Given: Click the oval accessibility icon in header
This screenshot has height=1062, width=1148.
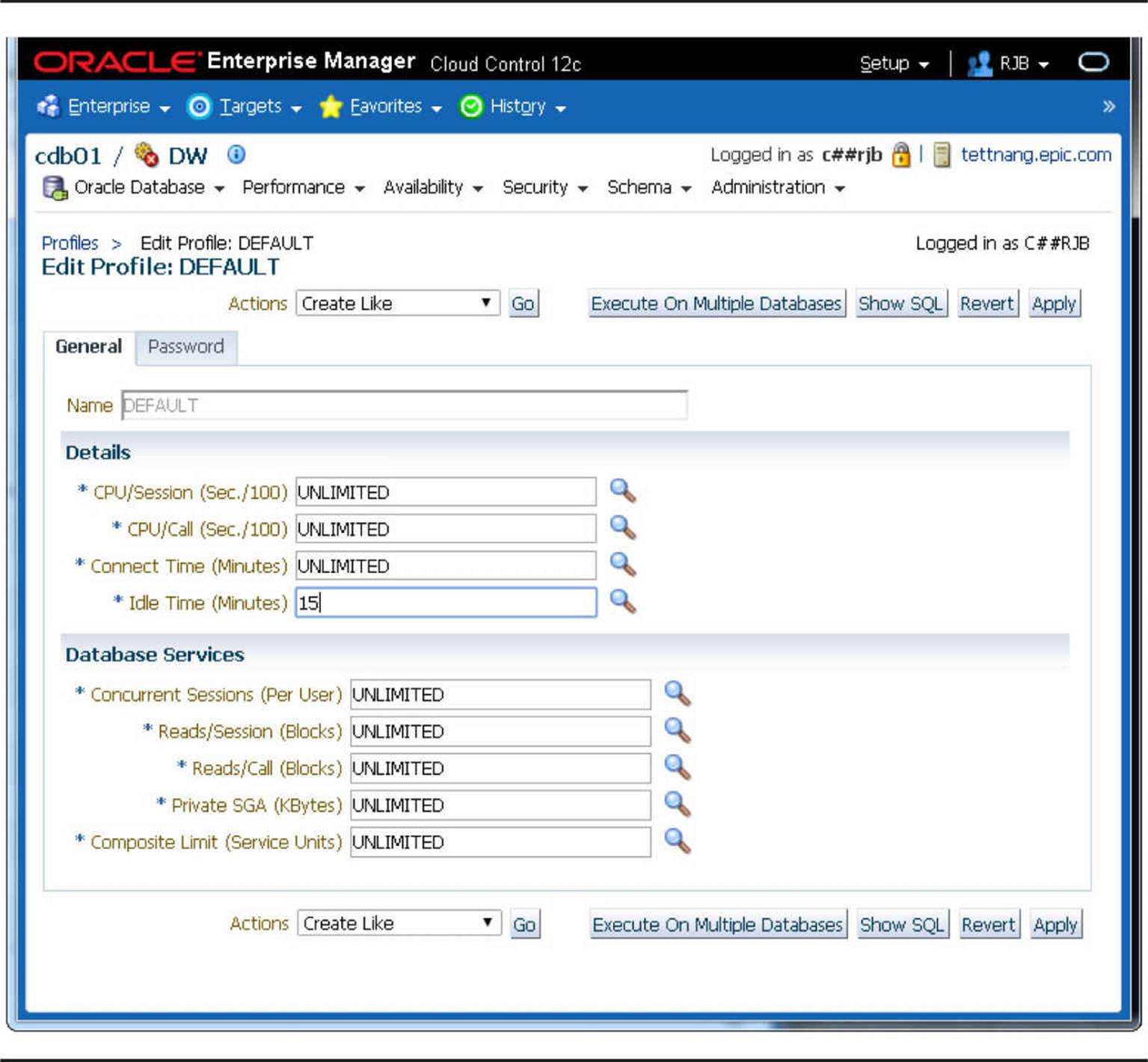Looking at the screenshot, I should [x=1093, y=62].
